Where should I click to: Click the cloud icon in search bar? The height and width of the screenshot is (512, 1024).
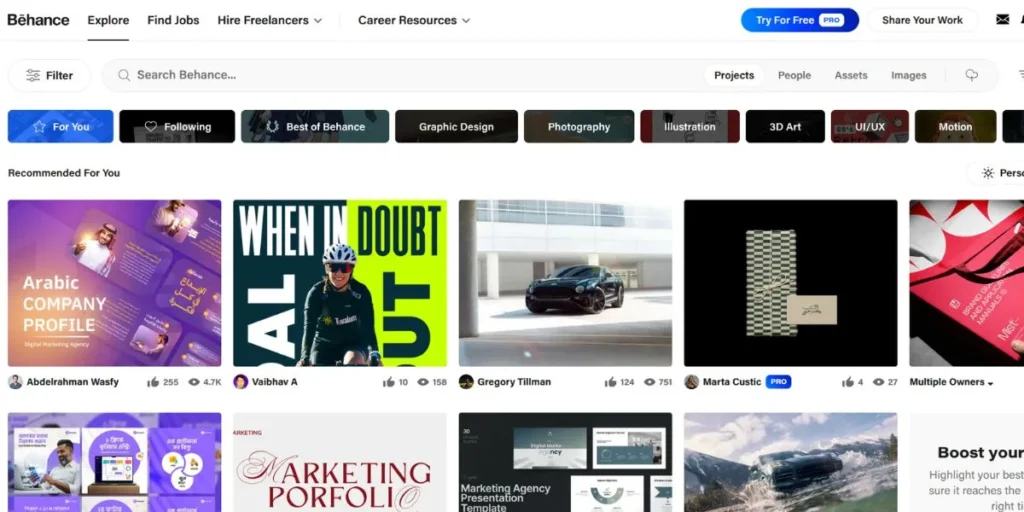[x=972, y=76]
